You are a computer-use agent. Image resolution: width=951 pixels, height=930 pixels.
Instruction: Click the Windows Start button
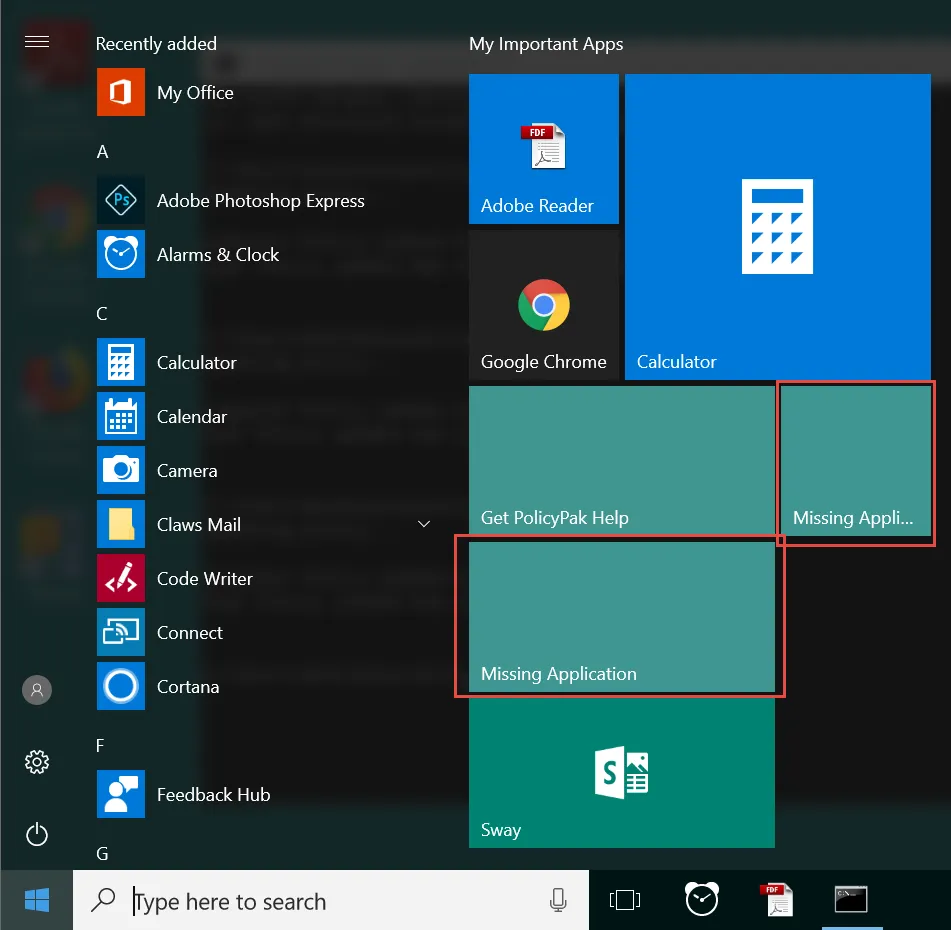[37, 900]
